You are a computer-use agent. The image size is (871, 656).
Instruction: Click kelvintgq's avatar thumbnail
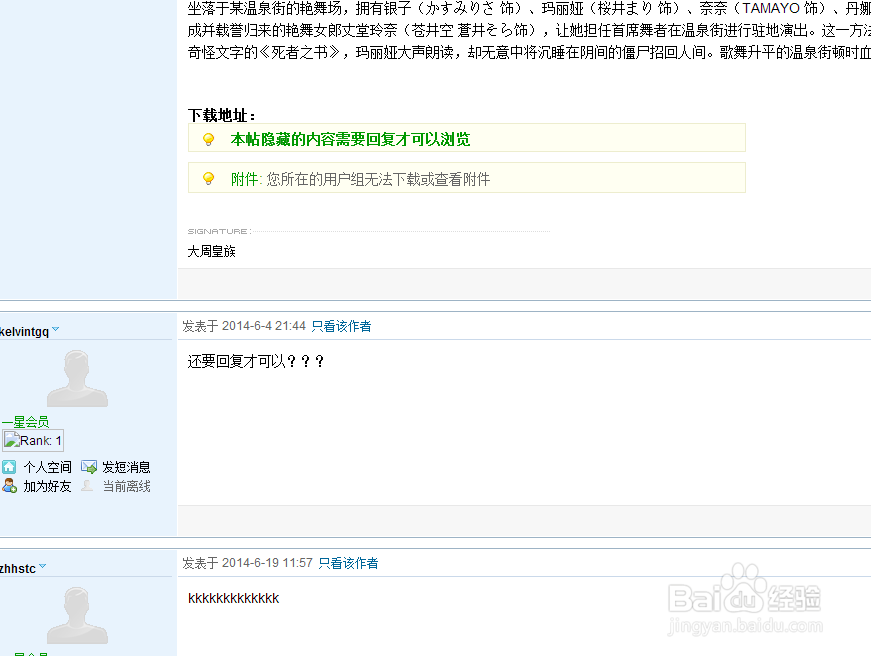pos(78,377)
